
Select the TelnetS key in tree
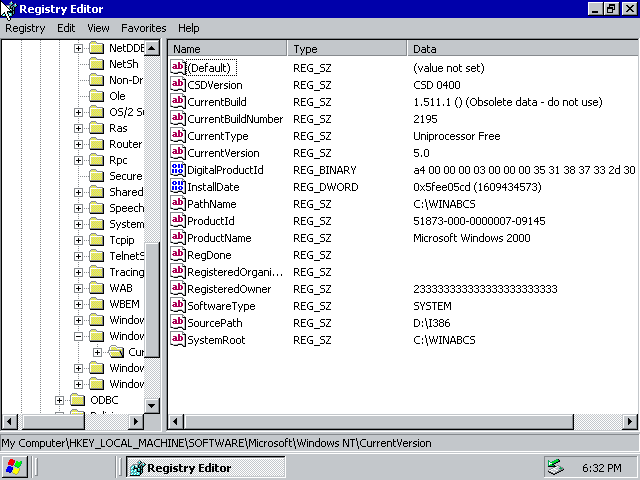pyautogui.click(x=126, y=256)
